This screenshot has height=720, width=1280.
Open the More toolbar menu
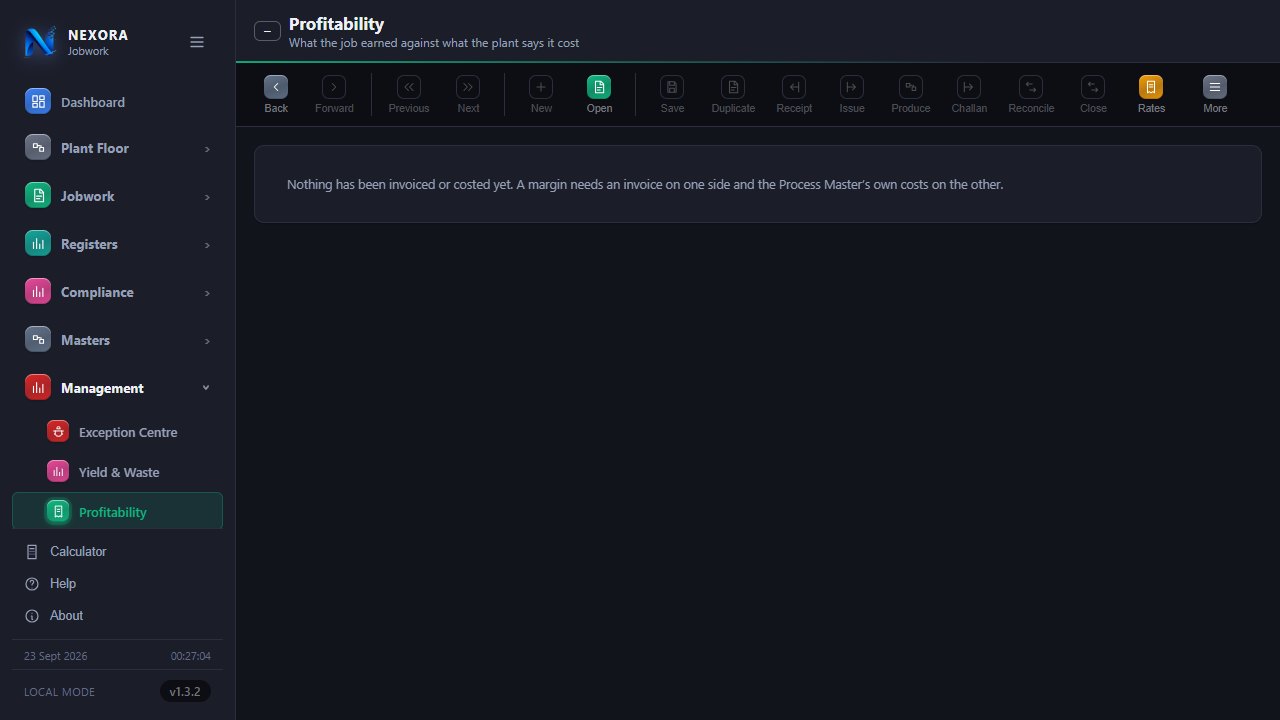1215,95
